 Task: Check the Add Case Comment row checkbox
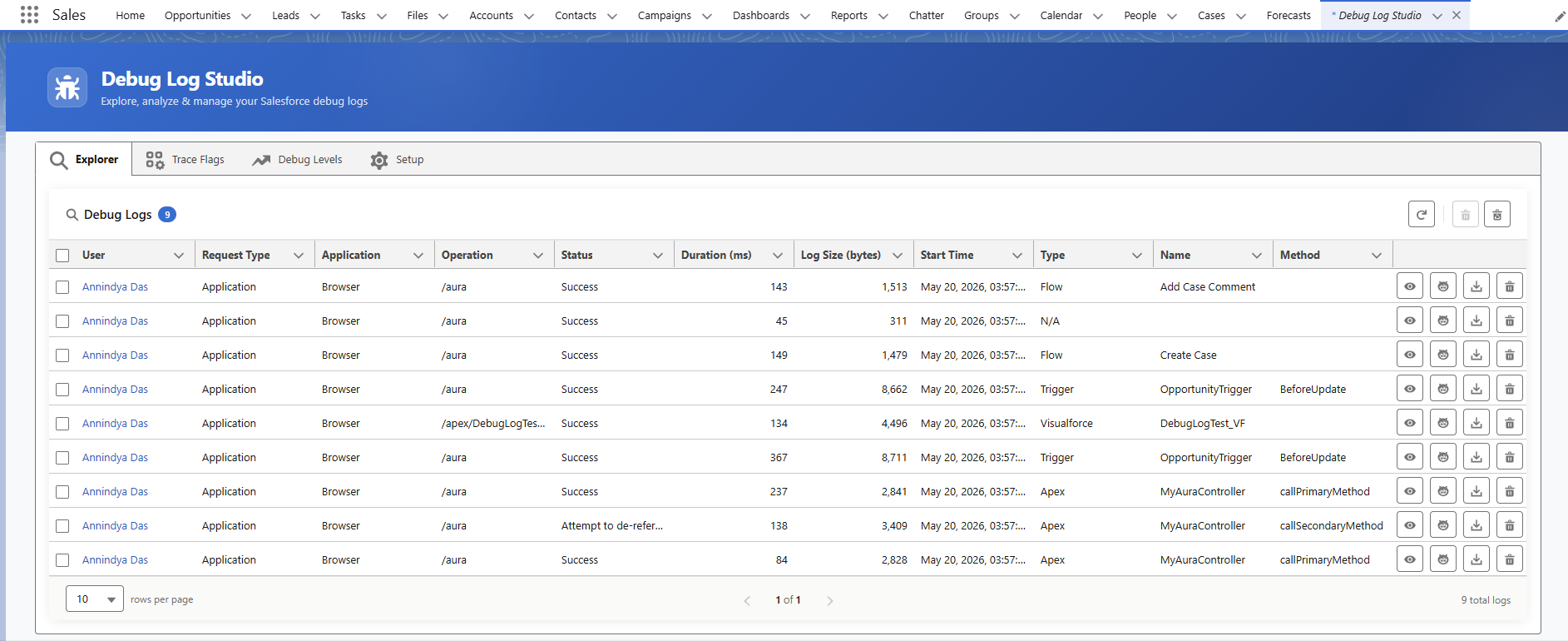[62, 287]
